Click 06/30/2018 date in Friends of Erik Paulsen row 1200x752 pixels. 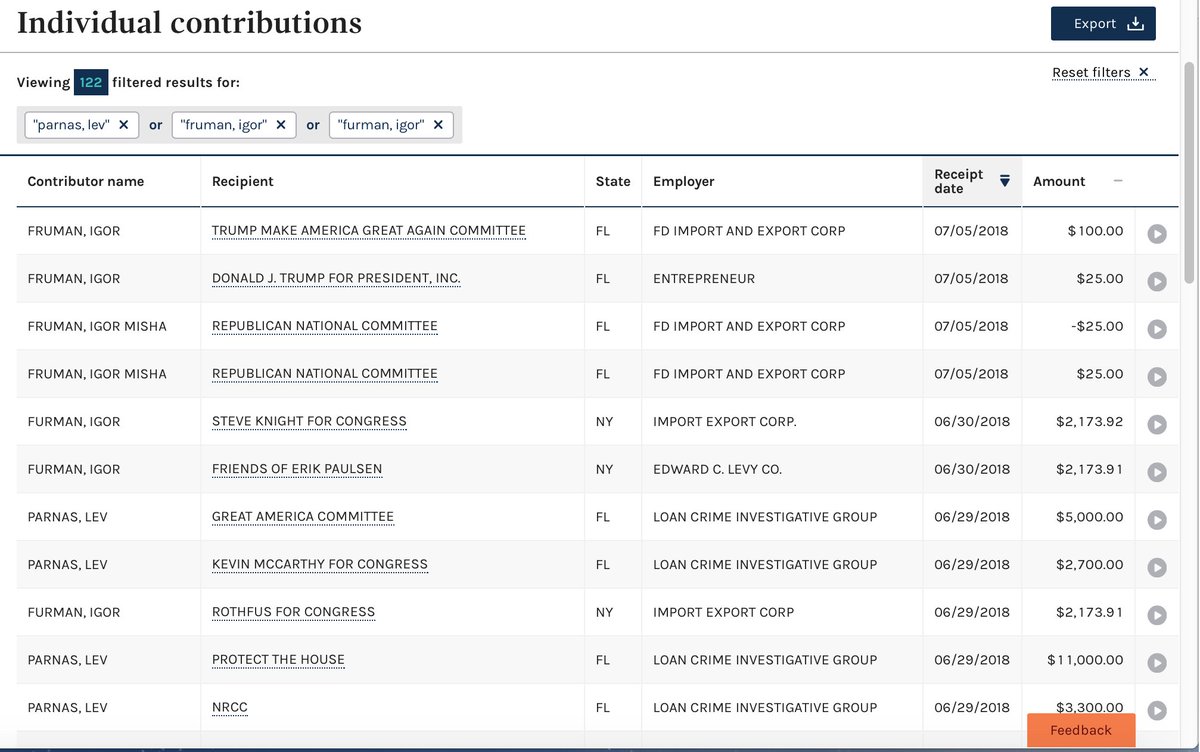pyautogui.click(x=972, y=469)
